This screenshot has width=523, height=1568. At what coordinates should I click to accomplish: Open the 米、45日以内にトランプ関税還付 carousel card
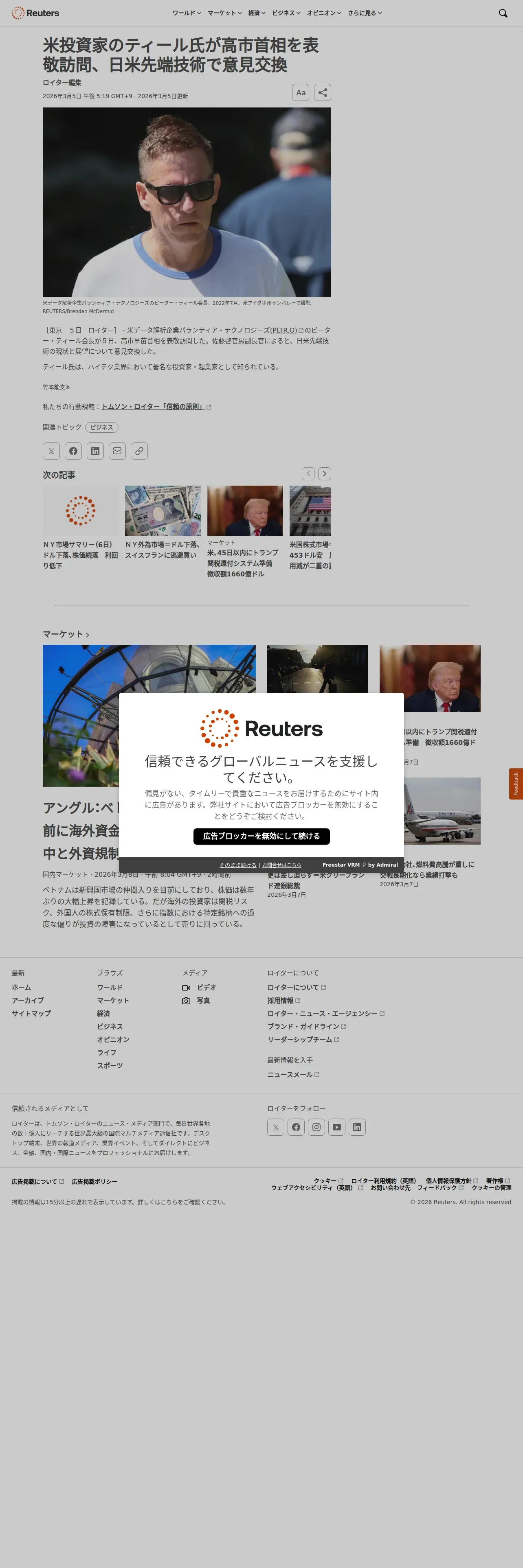[245, 532]
